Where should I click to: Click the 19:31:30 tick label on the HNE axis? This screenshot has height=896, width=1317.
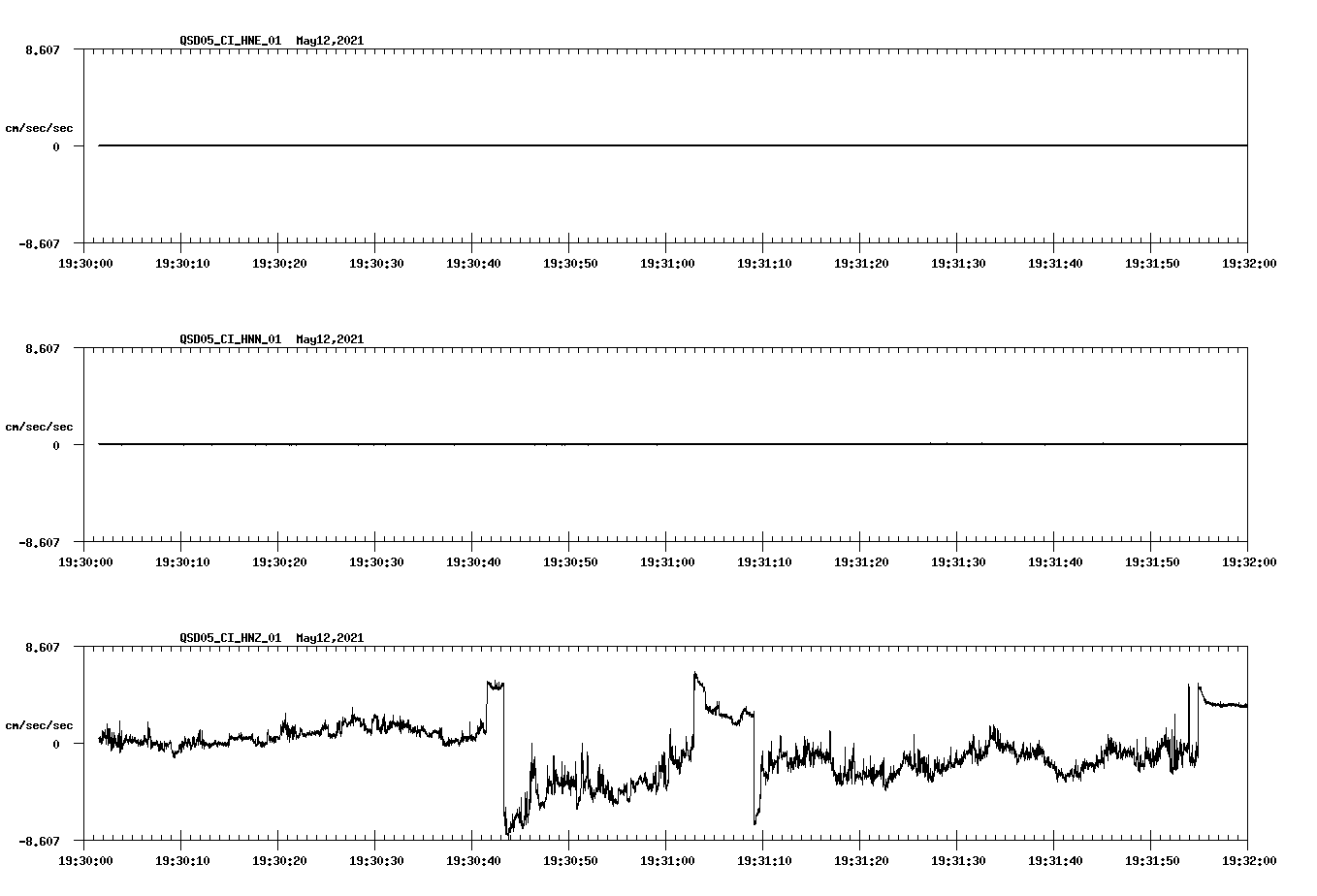pos(958,261)
